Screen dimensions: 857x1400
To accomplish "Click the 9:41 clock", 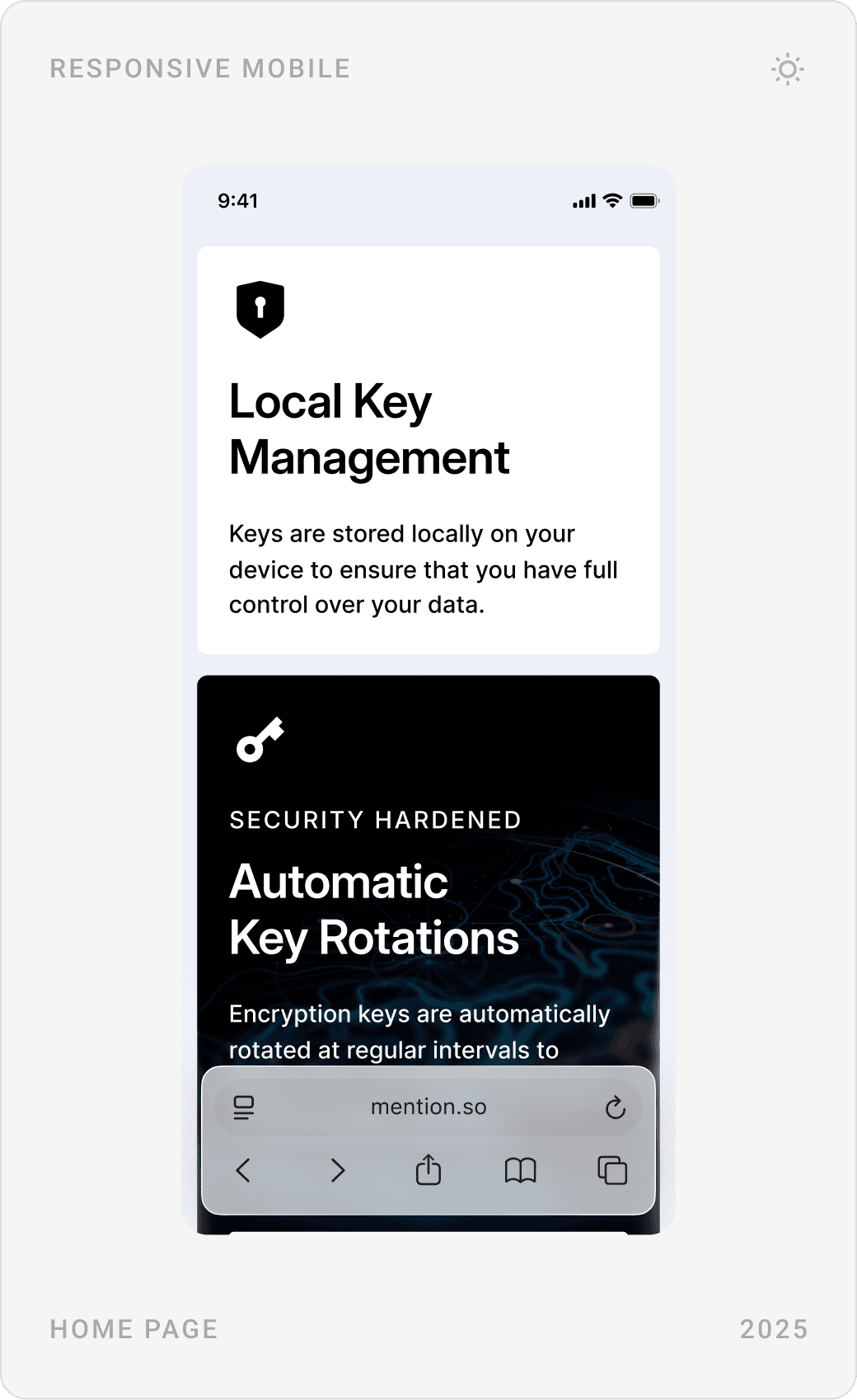I will [238, 201].
